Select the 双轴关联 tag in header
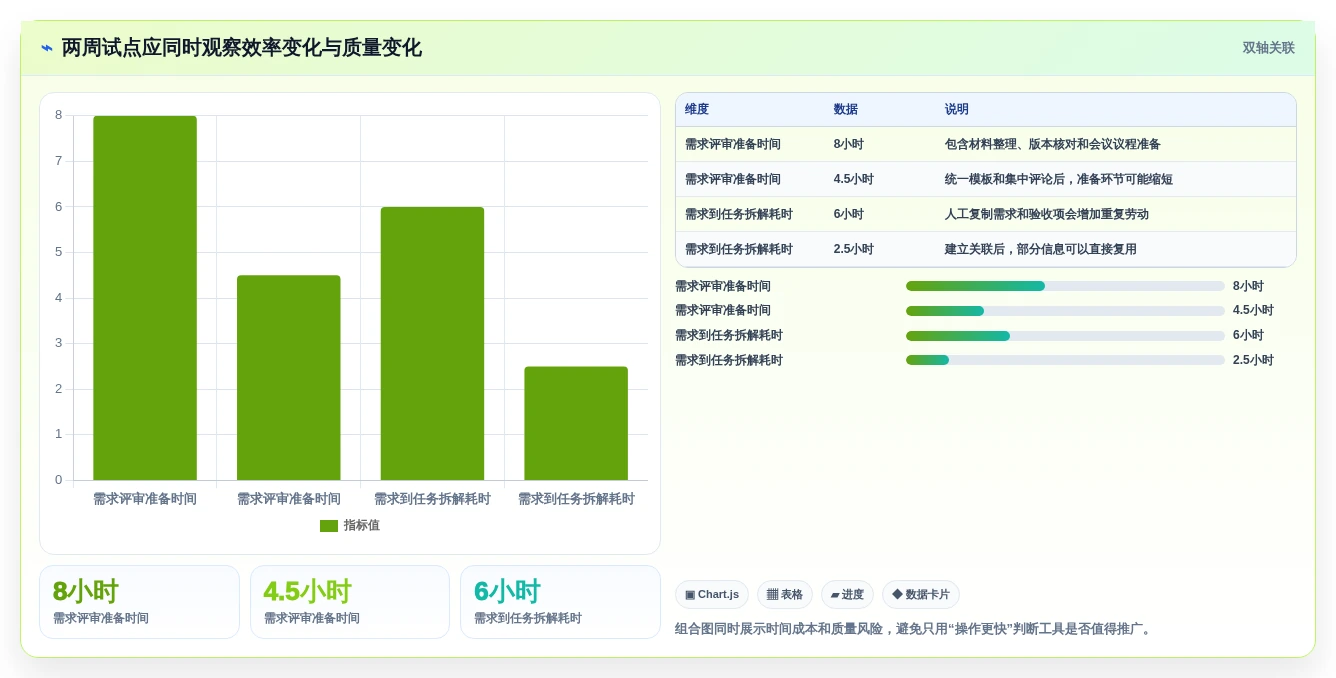 pos(1268,48)
